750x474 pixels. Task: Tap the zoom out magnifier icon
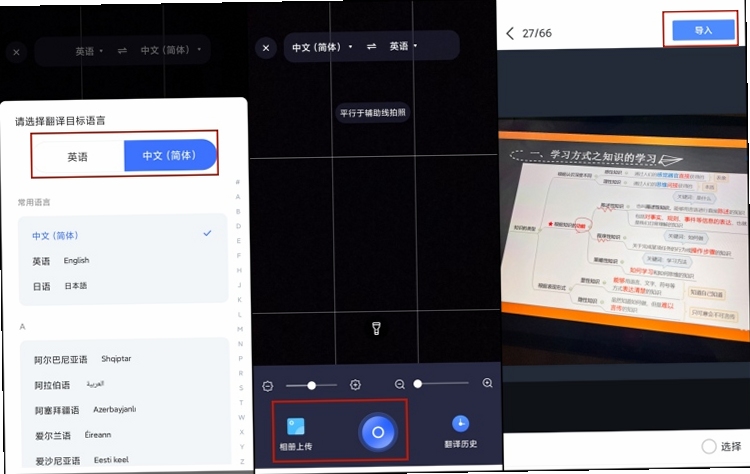[399, 384]
